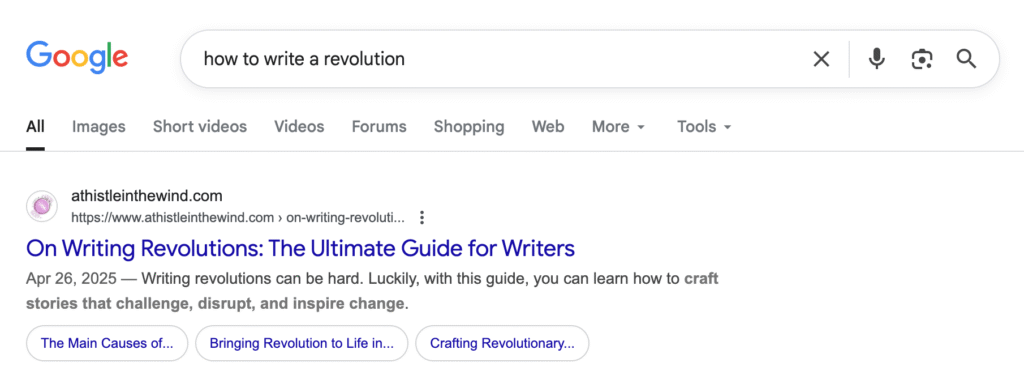Click the Apr 26, 2025 date text
The width and height of the screenshot is (1024, 375).
point(71,280)
